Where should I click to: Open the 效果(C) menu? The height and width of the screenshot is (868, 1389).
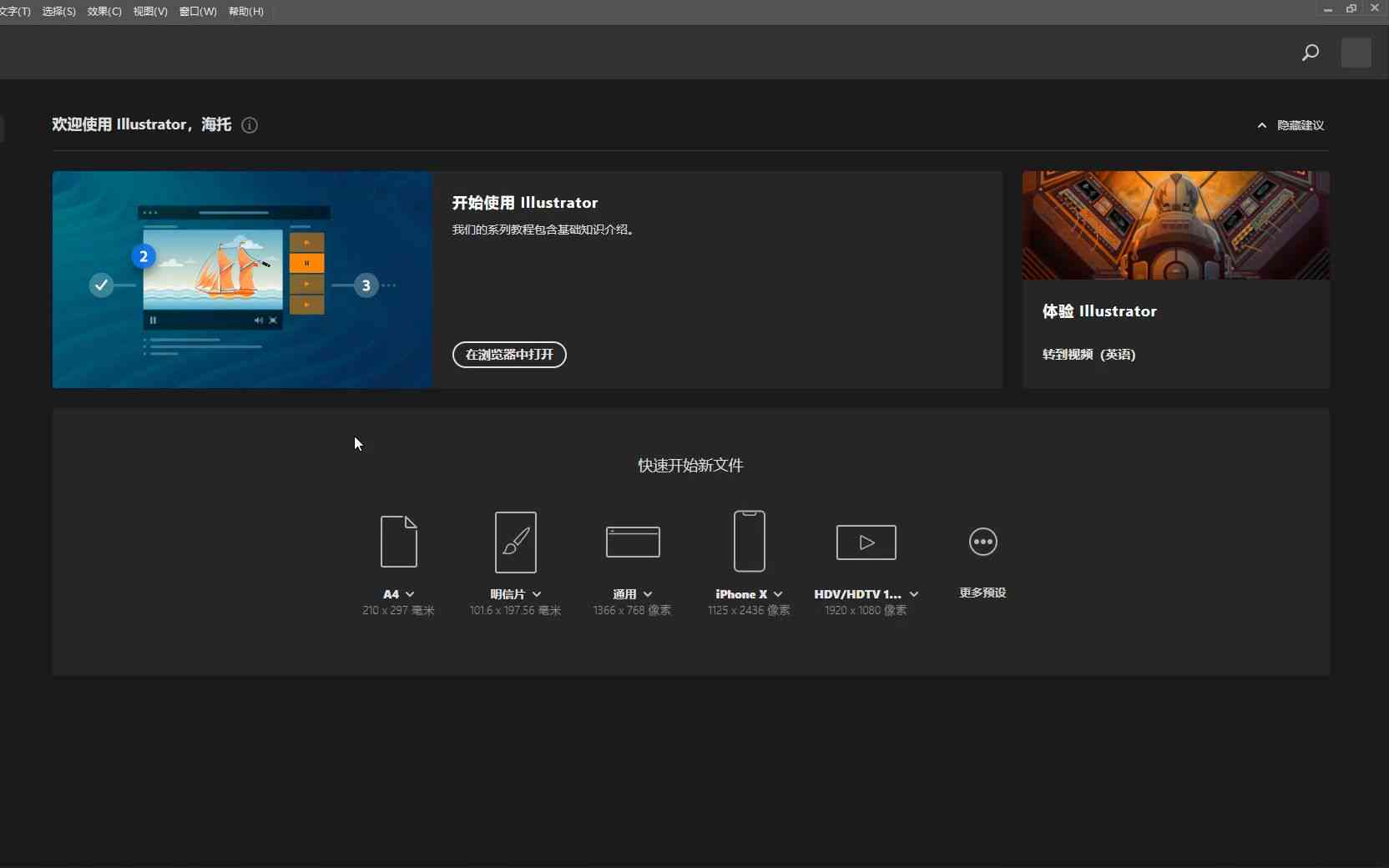pyautogui.click(x=104, y=12)
